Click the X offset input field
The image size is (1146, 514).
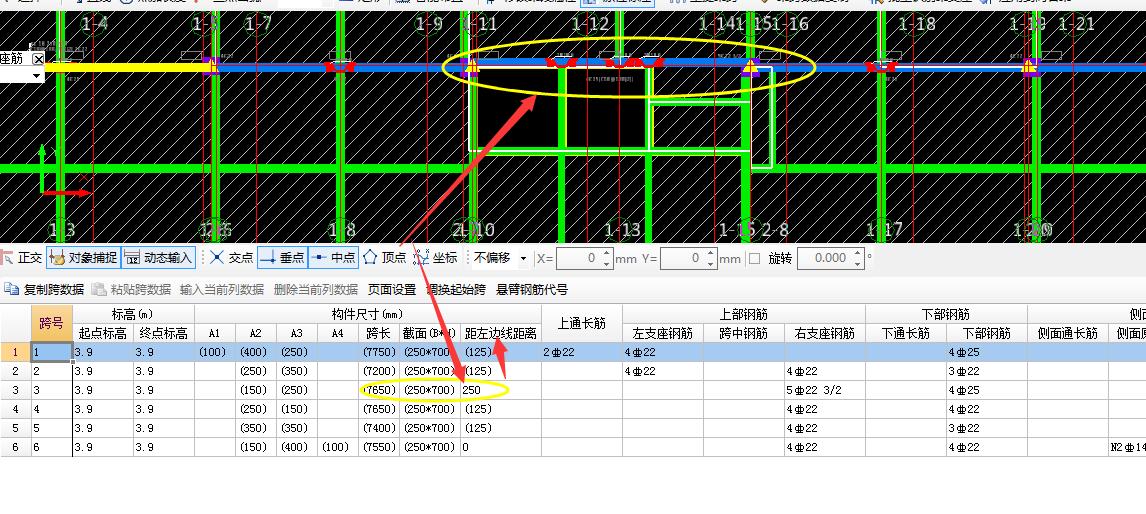(578, 258)
